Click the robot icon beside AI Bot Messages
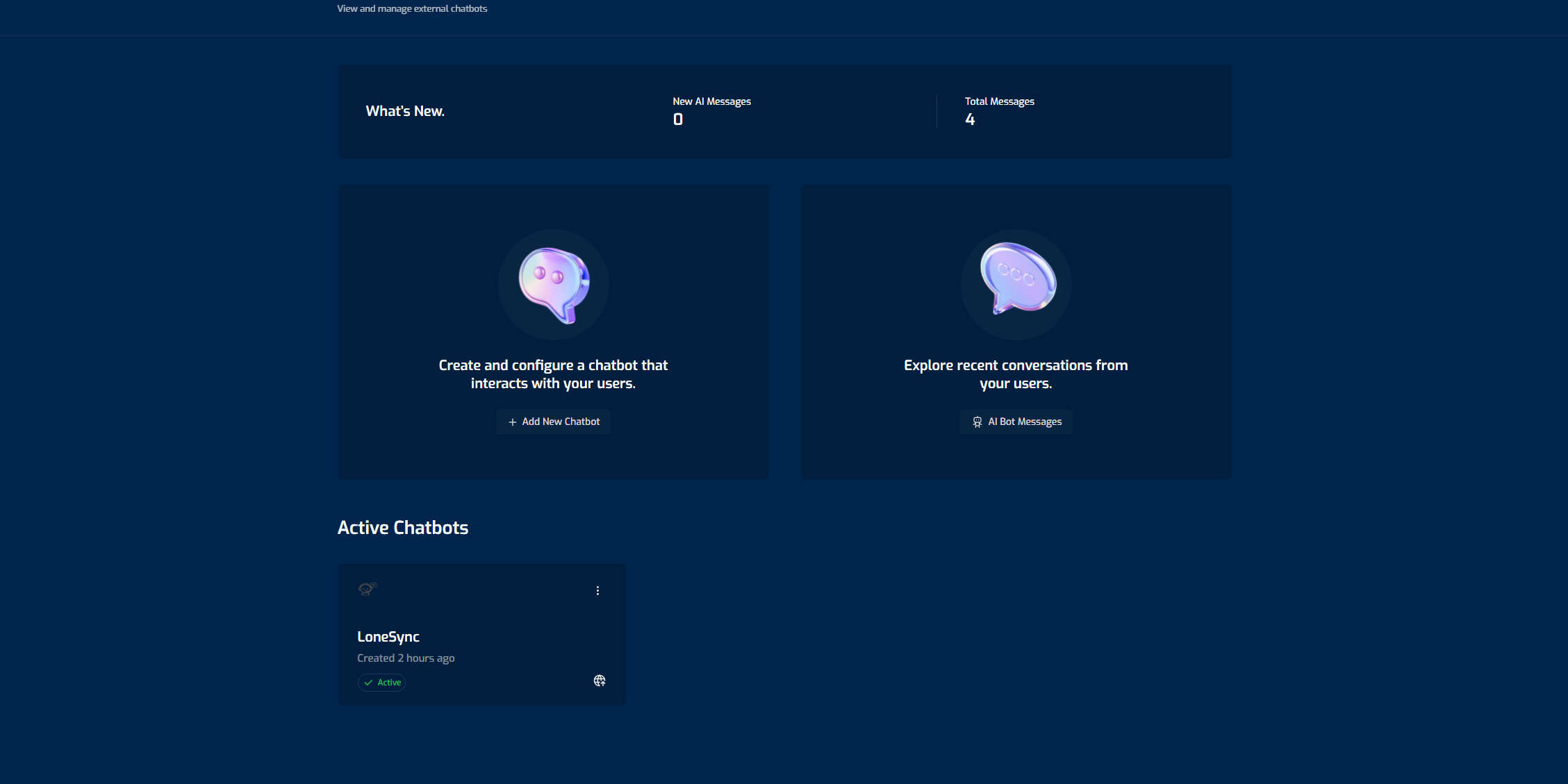Image resolution: width=1568 pixels, height=784 pixels. (x=977, y=422)
